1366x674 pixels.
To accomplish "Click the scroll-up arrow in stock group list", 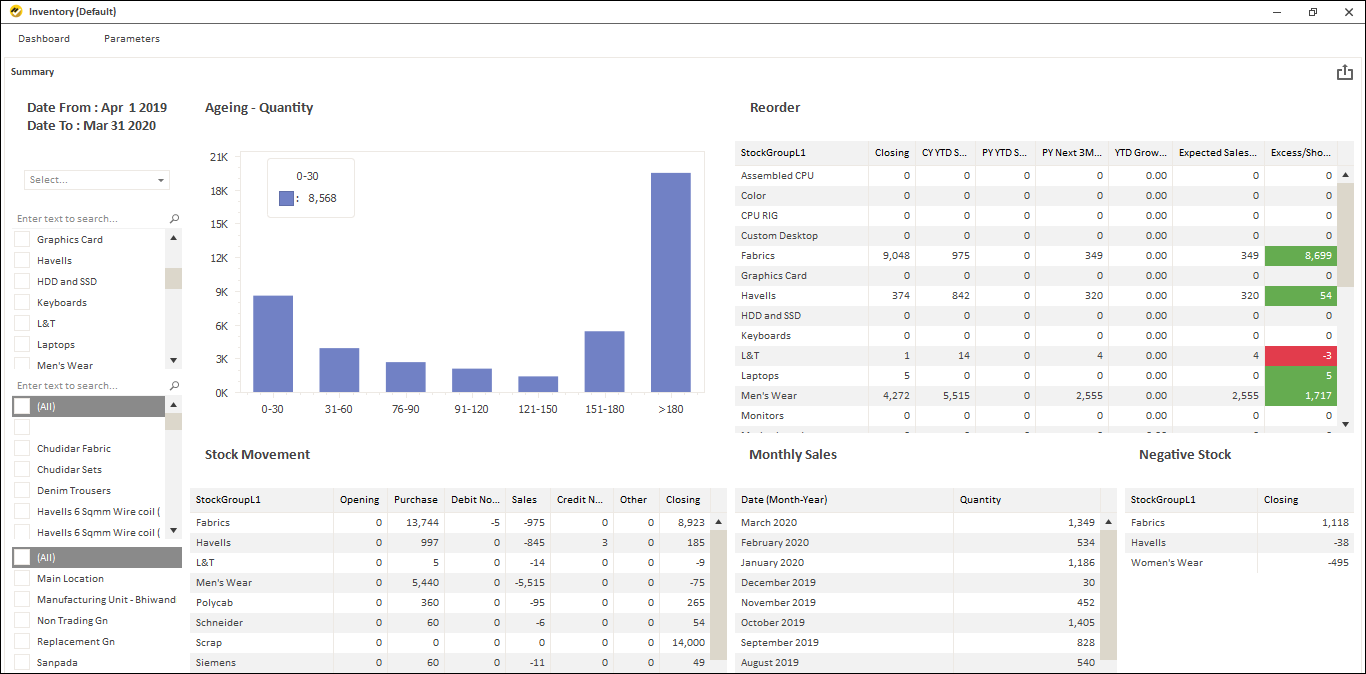I will tap(173, 237).
